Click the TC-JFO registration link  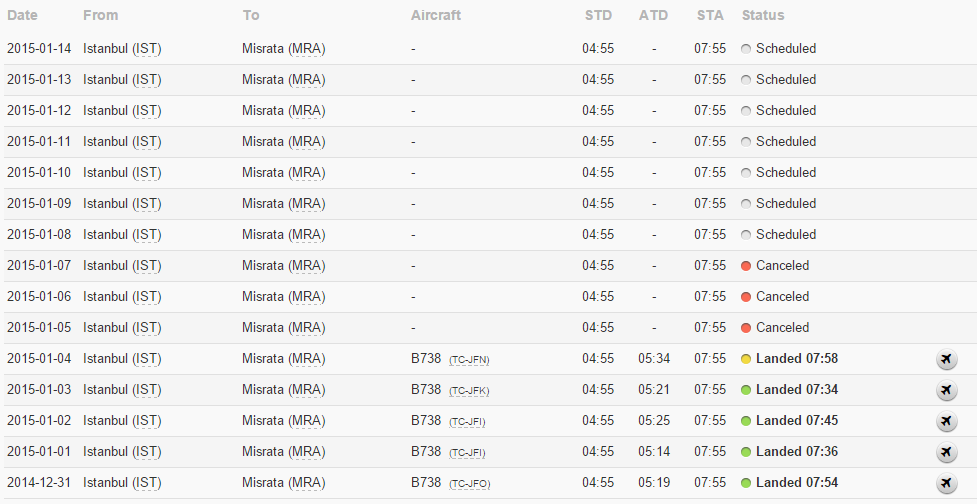[469, 484]
